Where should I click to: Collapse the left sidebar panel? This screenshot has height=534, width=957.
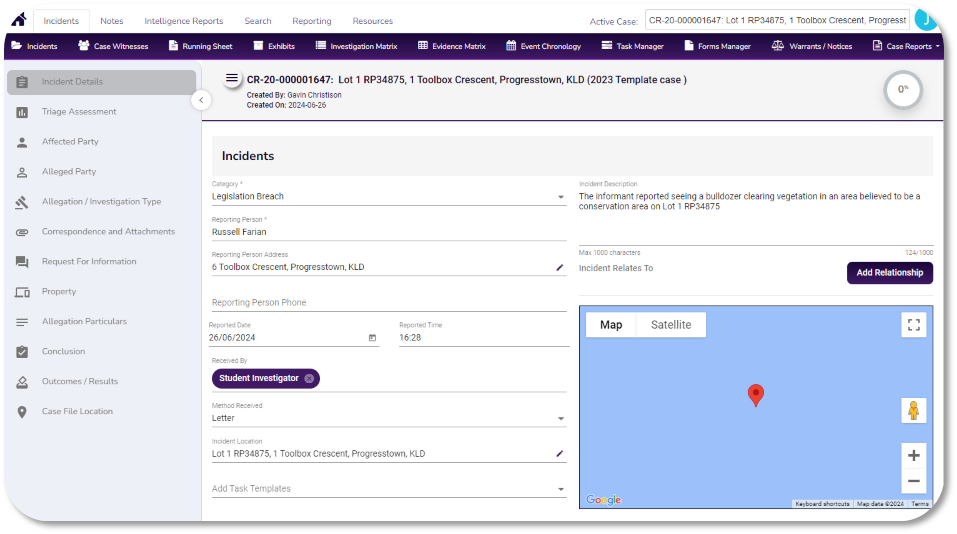pyautogui.click(x=201, y=100)
